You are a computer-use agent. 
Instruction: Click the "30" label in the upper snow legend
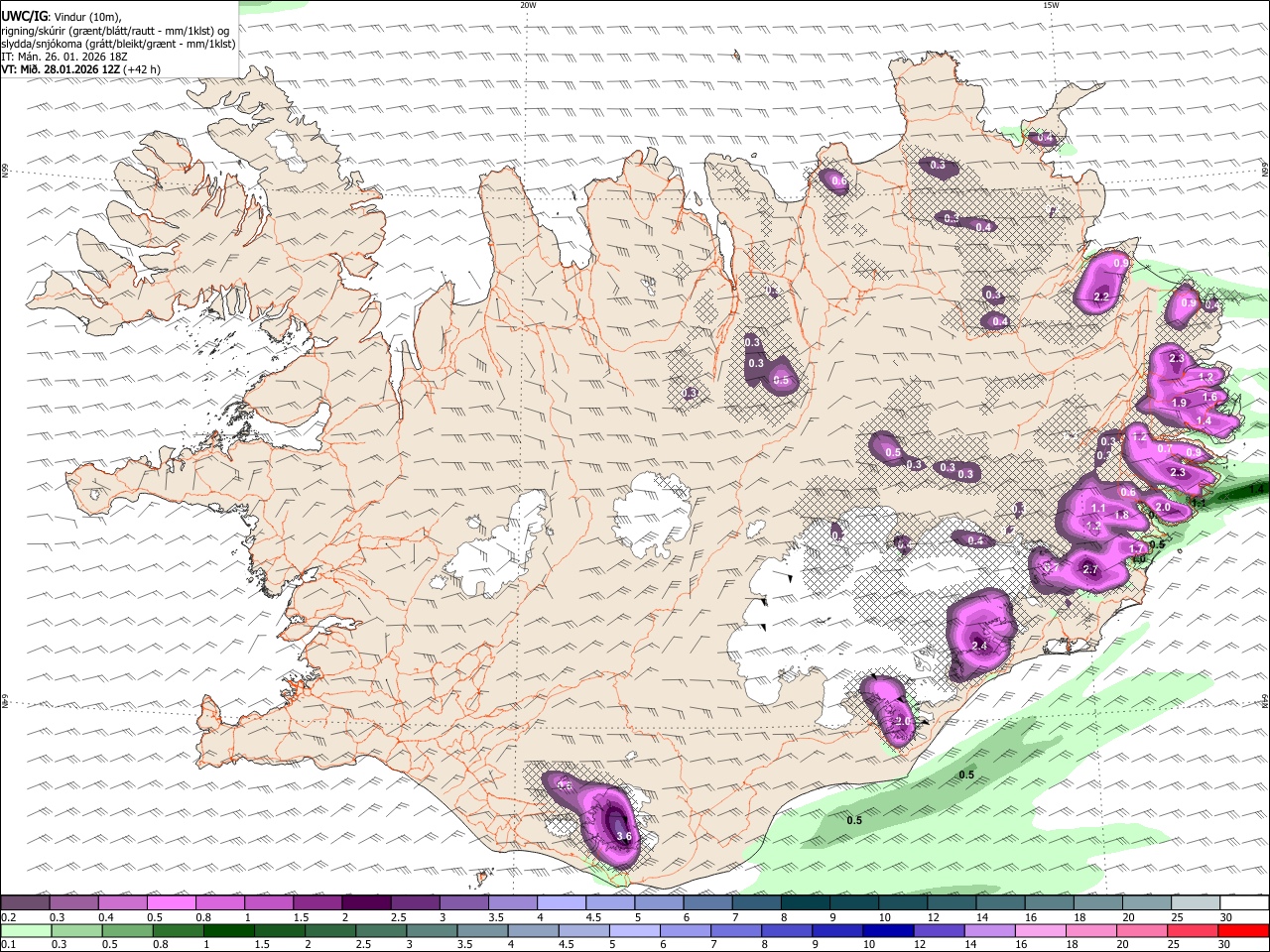click(x=1226, y=917)
